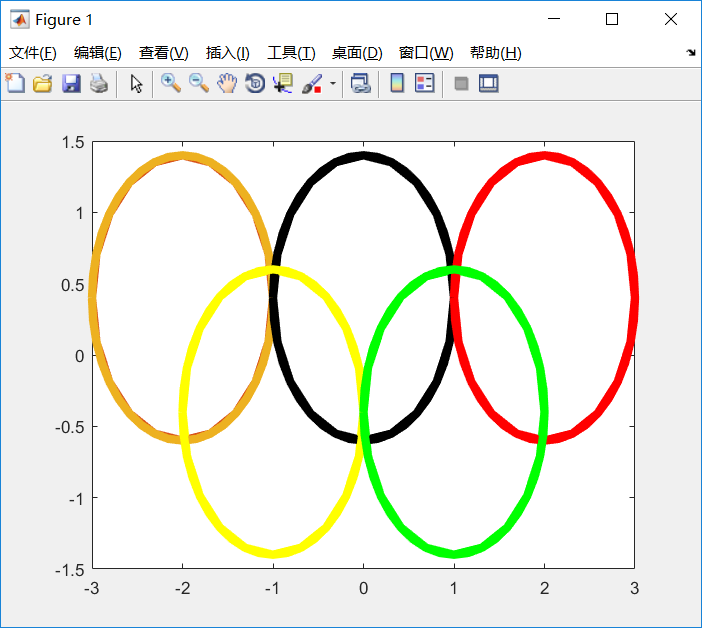702x628 pixels.
Task: Click the Hide Plot Tools icon
Action: [461, 84]
